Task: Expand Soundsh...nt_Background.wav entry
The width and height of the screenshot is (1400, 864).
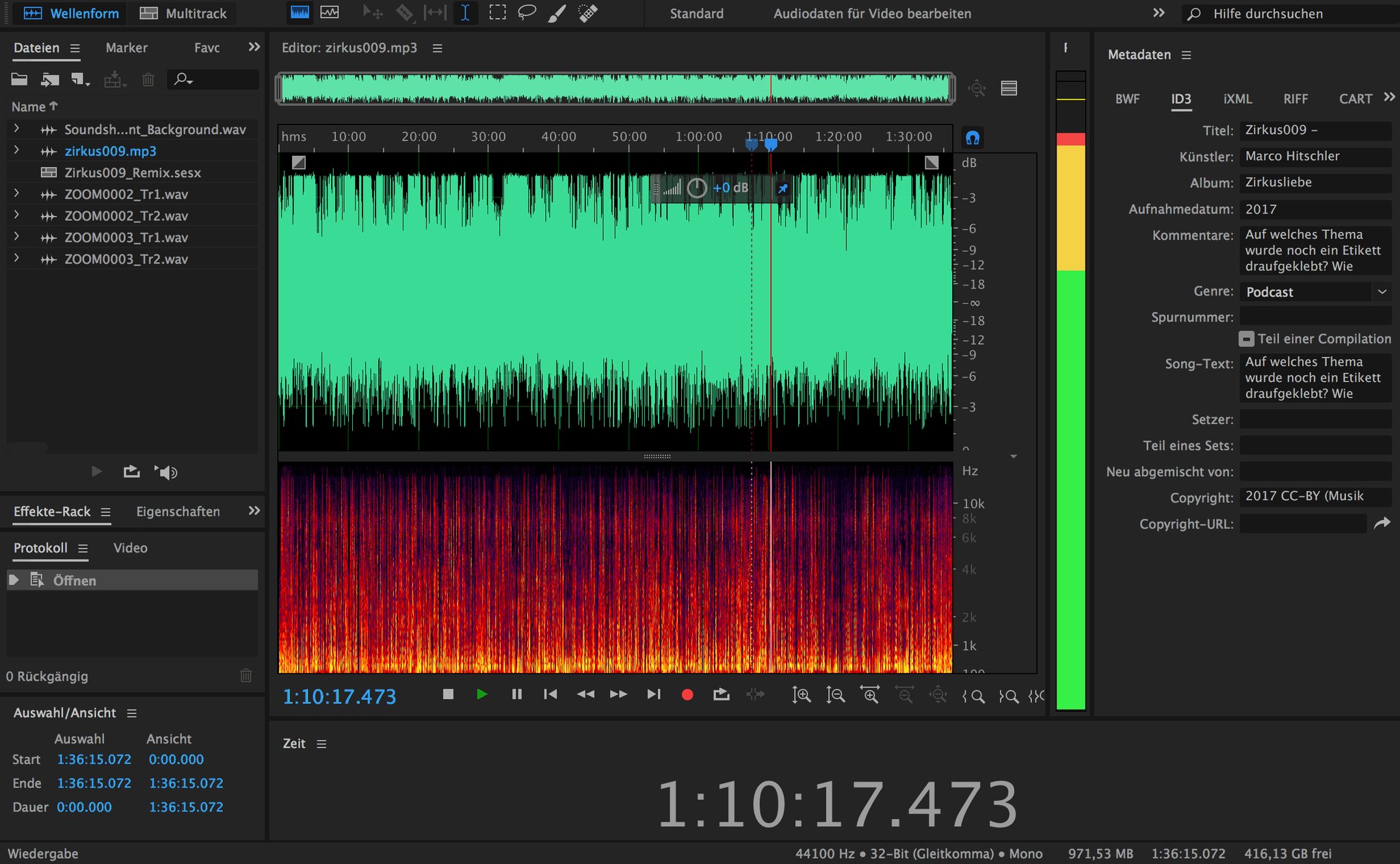Action: [x=16, y=129]
